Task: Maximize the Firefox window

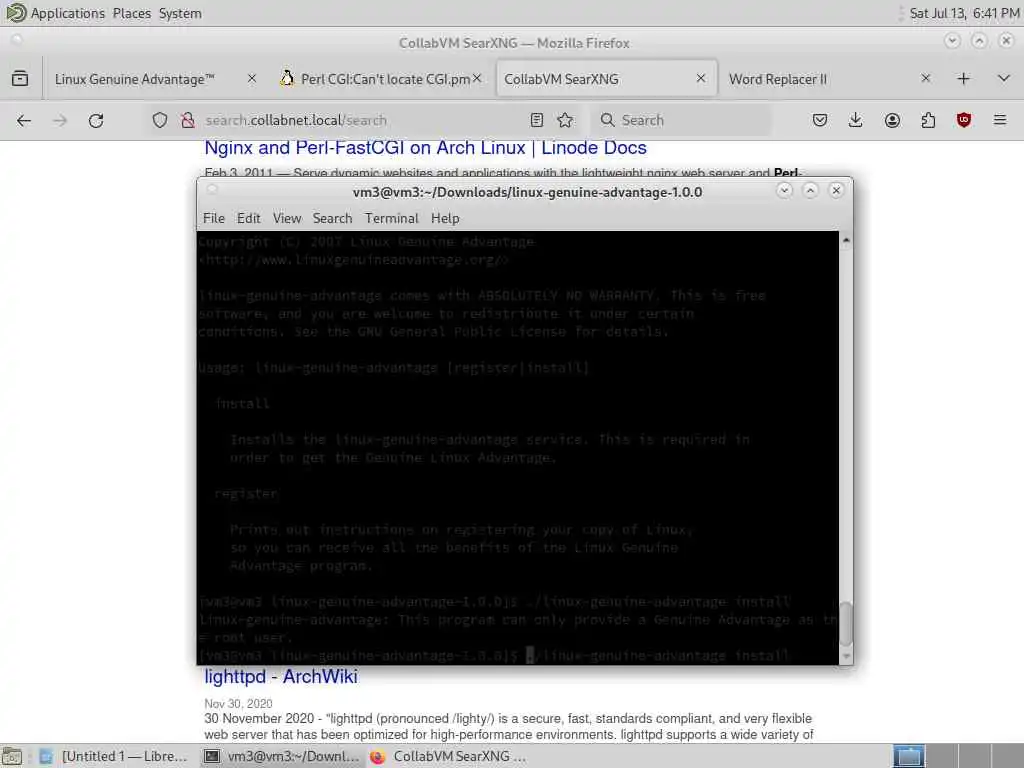Action: [979, 40]
